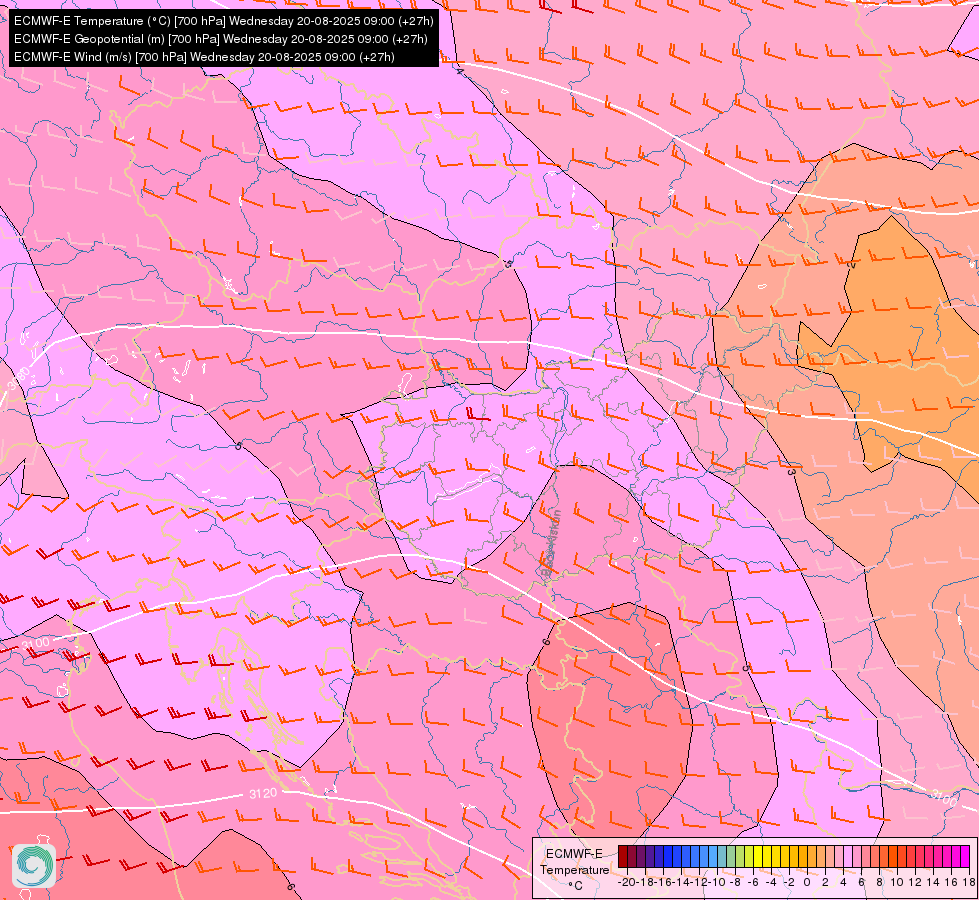Select the ECMWF-E Temperature header line
The height and width of the screenshot is (900, 979).
click(224, 21)
